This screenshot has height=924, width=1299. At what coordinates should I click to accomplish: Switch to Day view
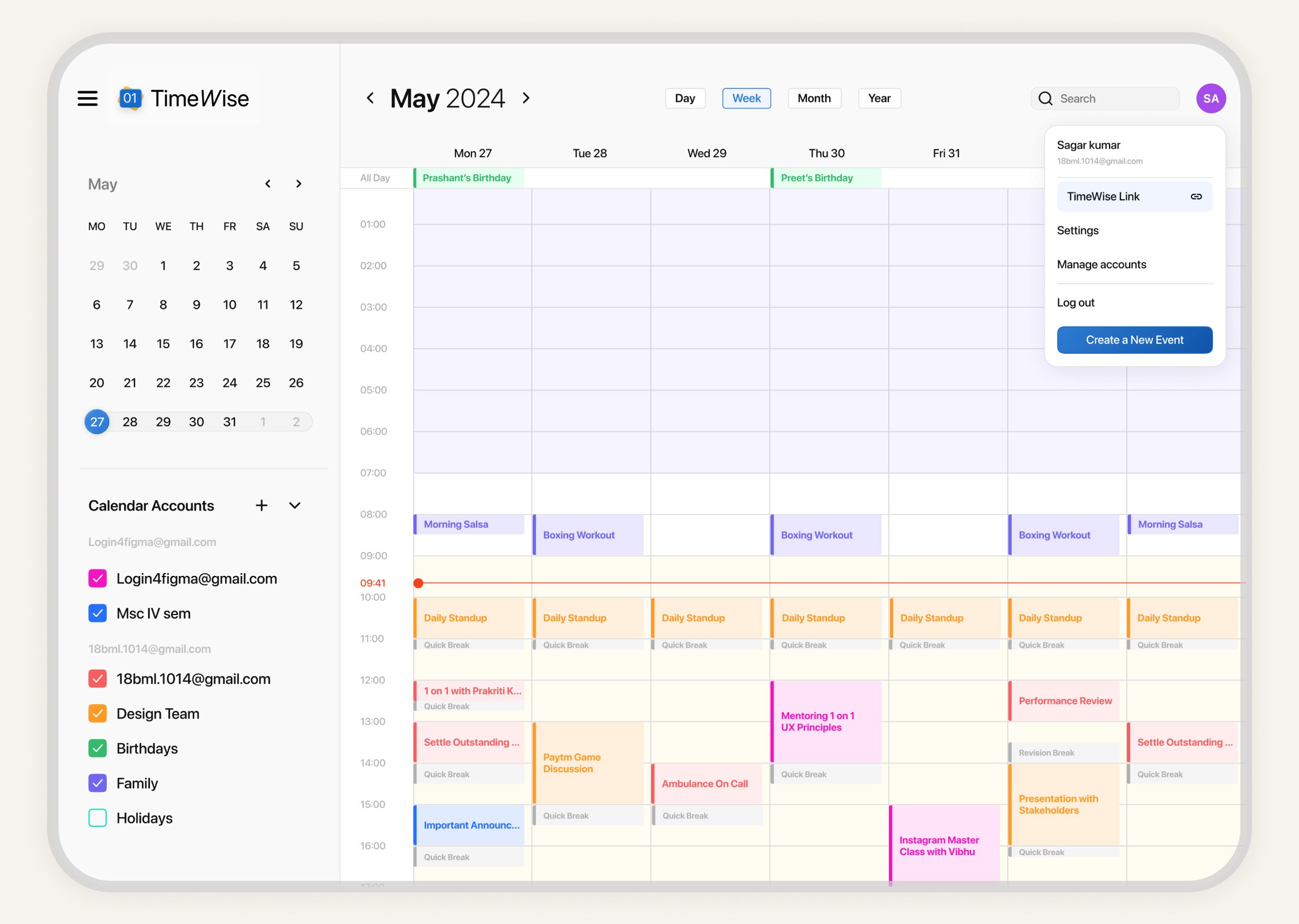click(685, 98)
